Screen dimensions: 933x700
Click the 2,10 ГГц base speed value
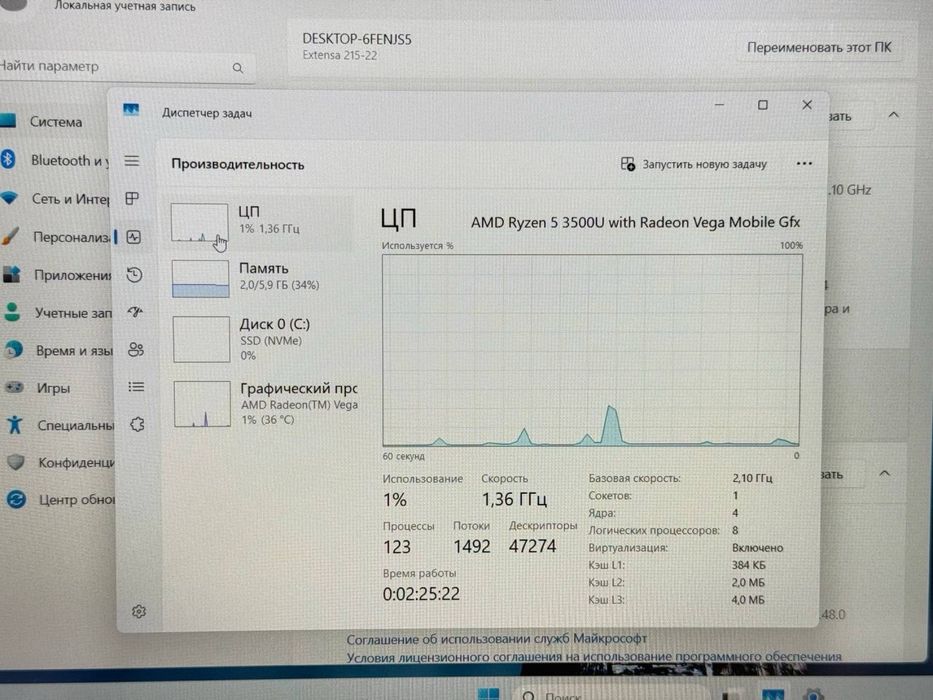click(752, 478)
